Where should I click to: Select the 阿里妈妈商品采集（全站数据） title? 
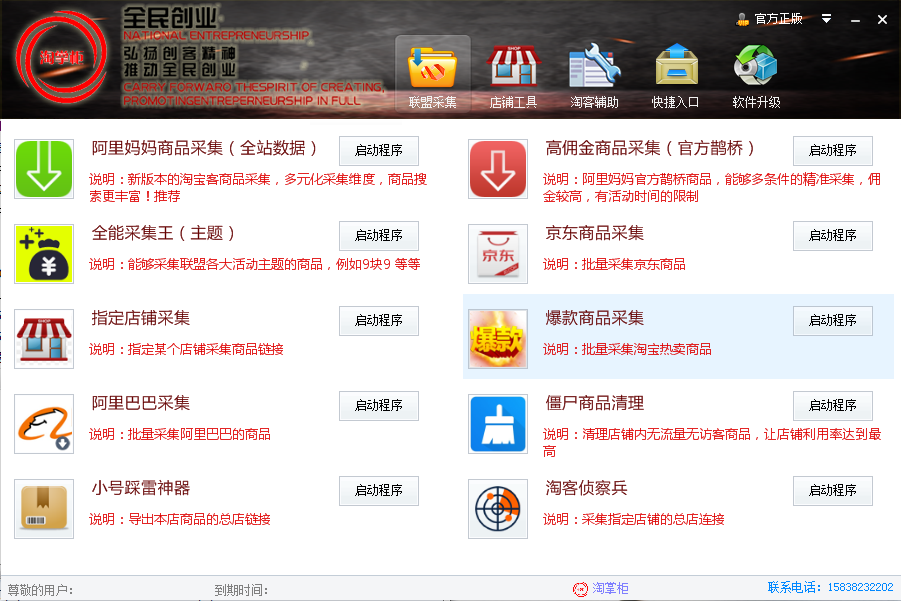(x=205, y=148)
